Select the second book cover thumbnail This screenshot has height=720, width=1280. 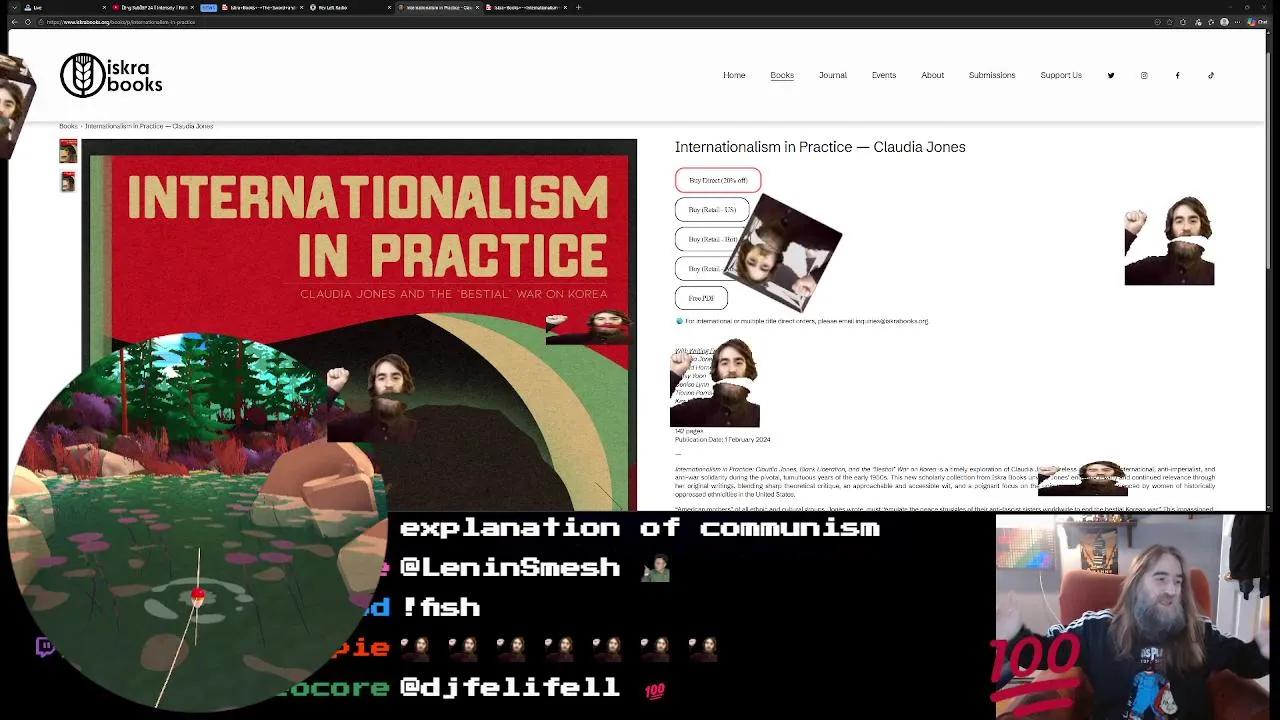(68, 181)
